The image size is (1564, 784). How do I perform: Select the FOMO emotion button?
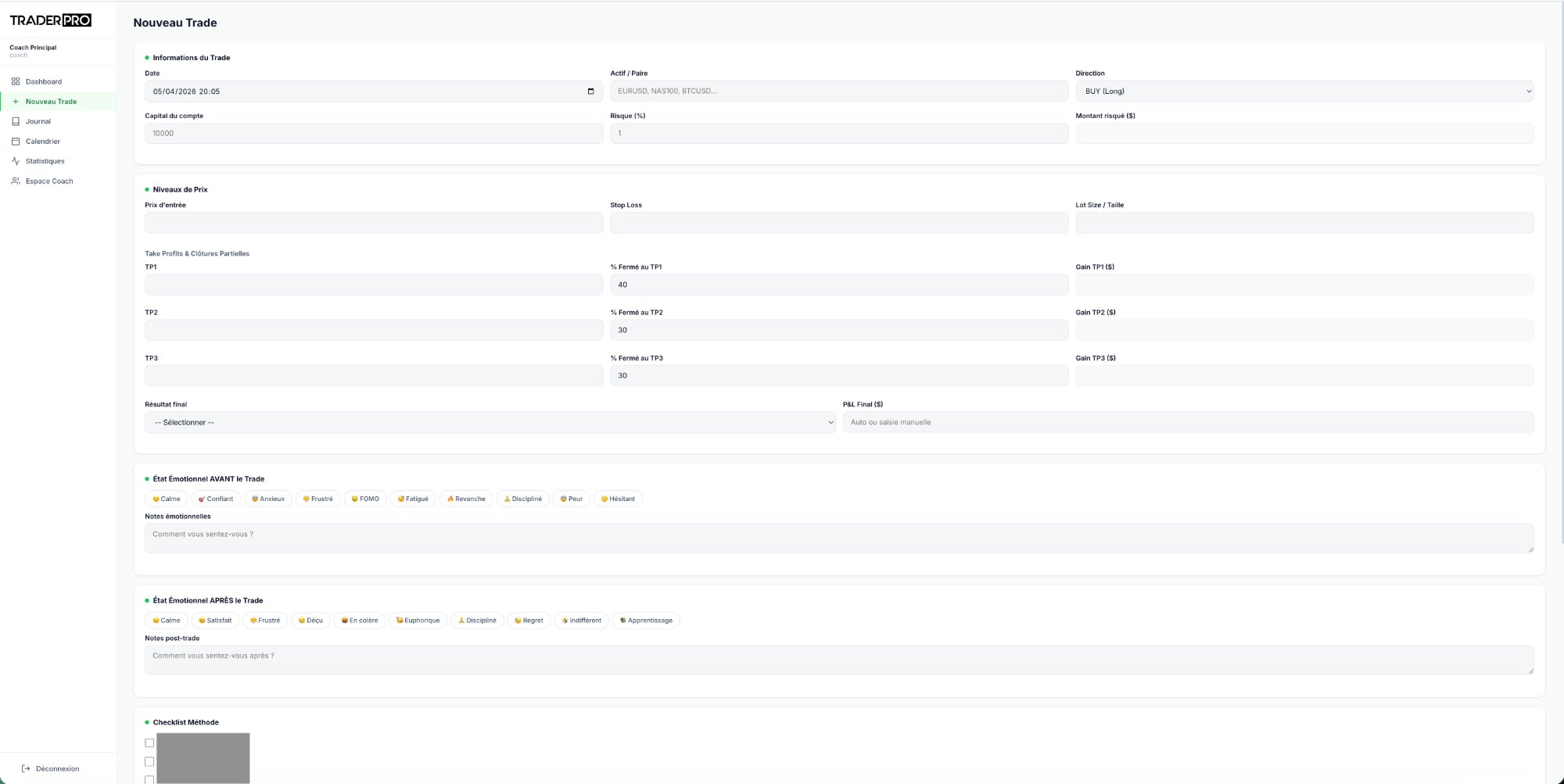(365, 499)
